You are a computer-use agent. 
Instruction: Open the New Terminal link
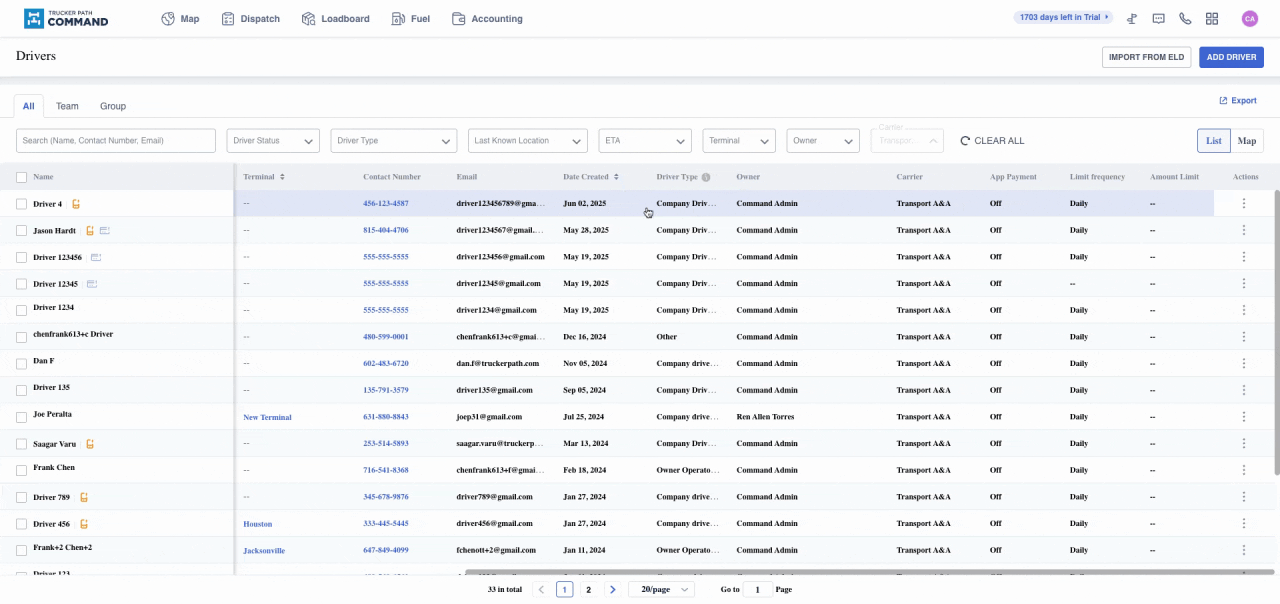267,417
